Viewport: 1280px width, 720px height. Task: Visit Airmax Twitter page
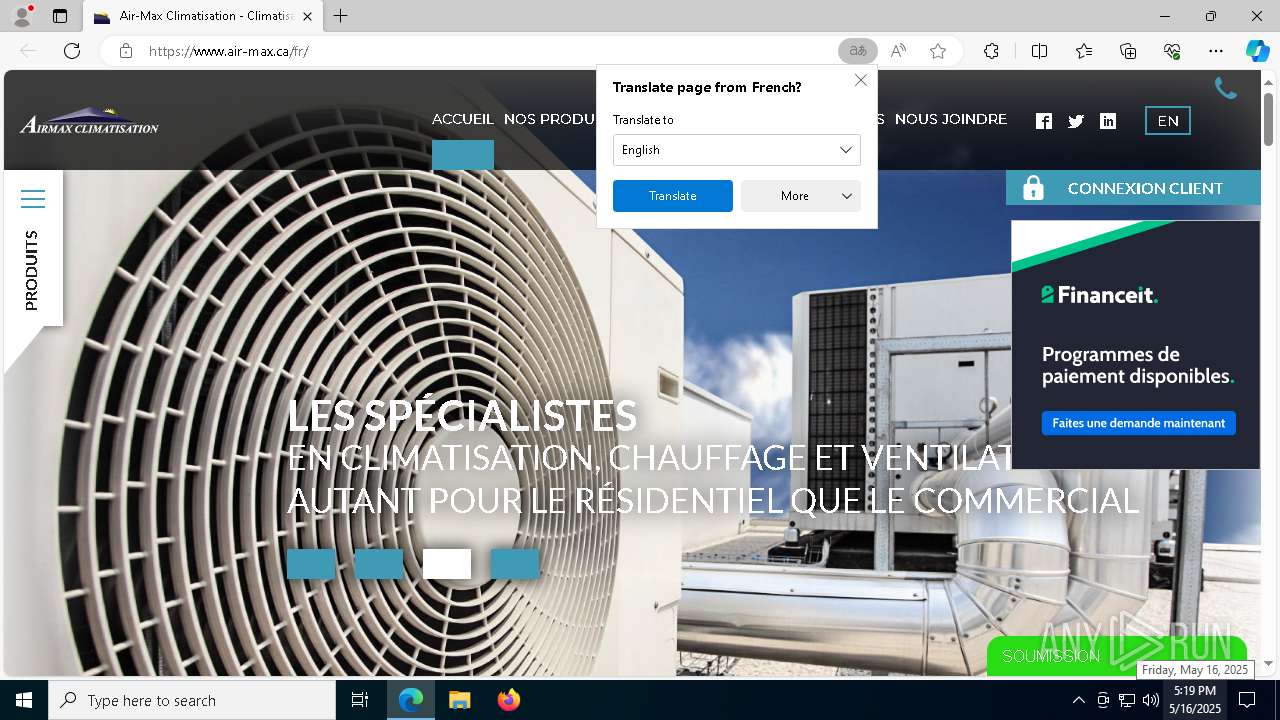[1076, 121]
